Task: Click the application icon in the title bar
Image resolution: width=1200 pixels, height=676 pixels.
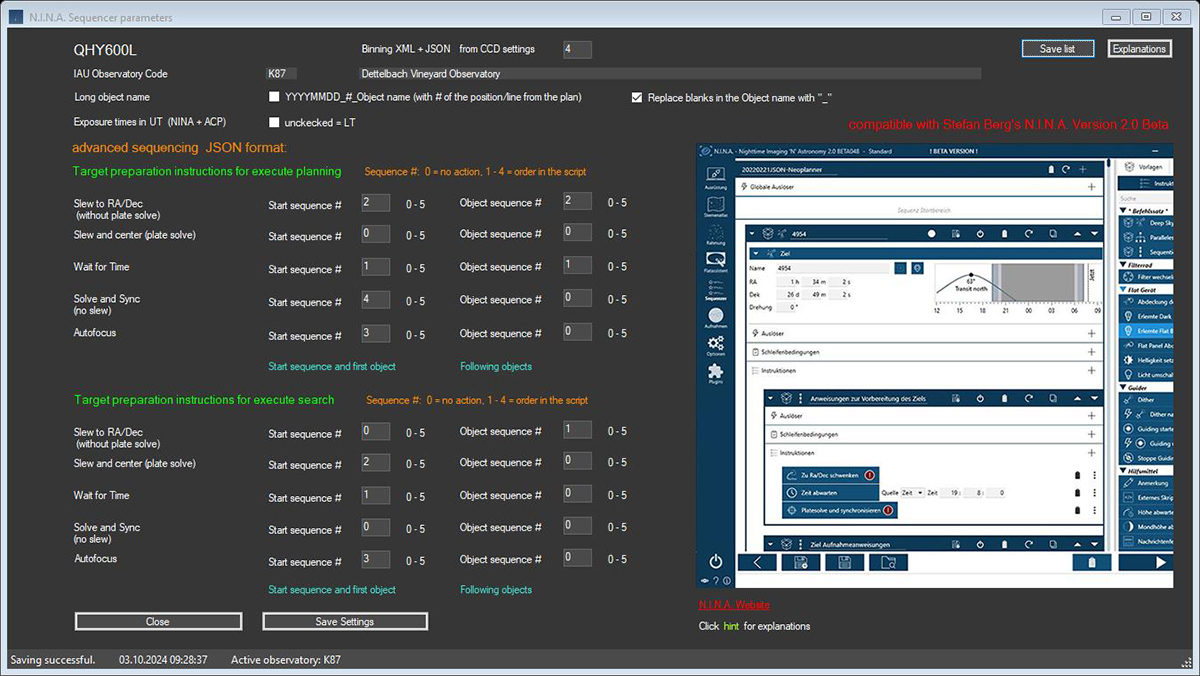Action: 18,17
